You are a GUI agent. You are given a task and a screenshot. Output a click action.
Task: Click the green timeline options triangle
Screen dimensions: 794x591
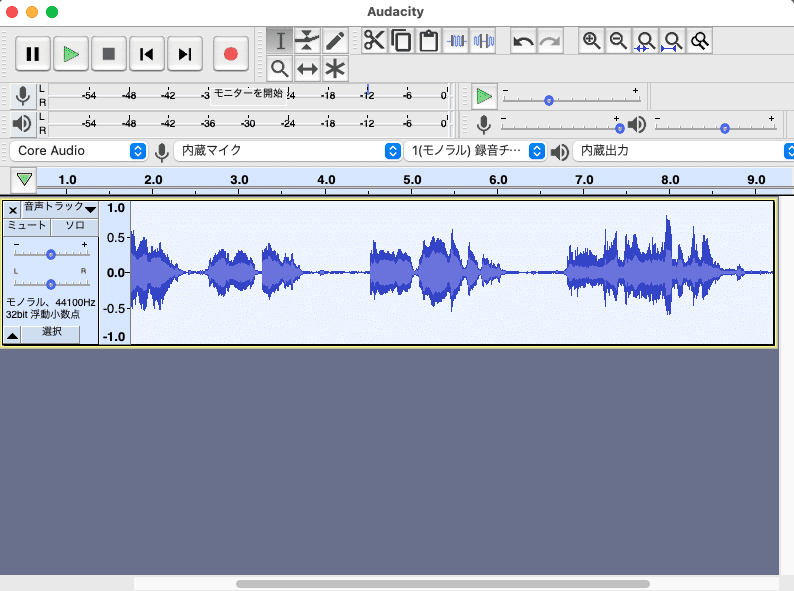coord(24,179)
